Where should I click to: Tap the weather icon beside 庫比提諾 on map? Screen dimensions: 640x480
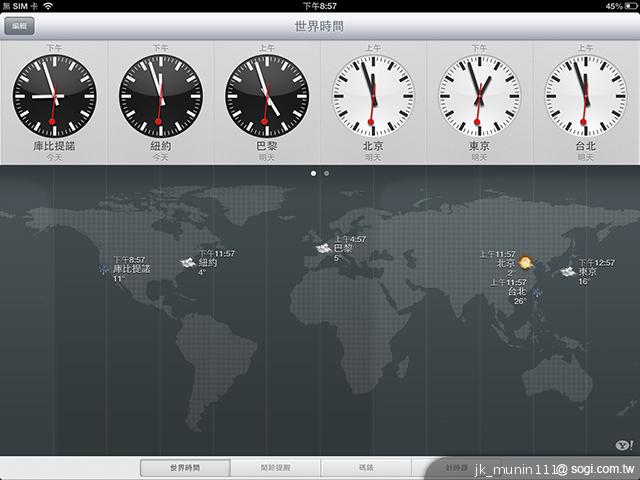[104, 269]
